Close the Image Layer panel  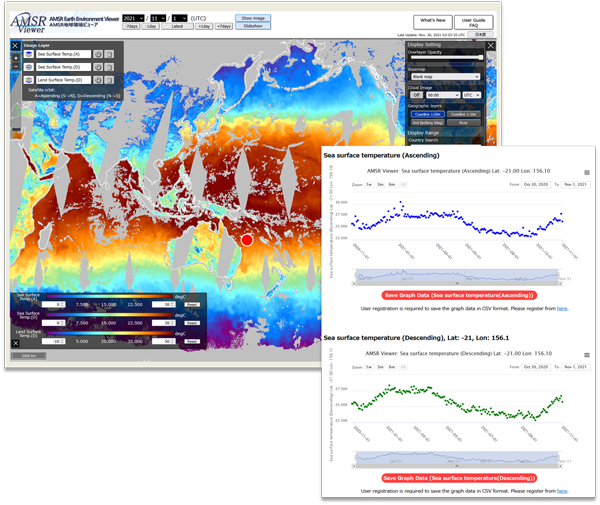coord(15,46)
